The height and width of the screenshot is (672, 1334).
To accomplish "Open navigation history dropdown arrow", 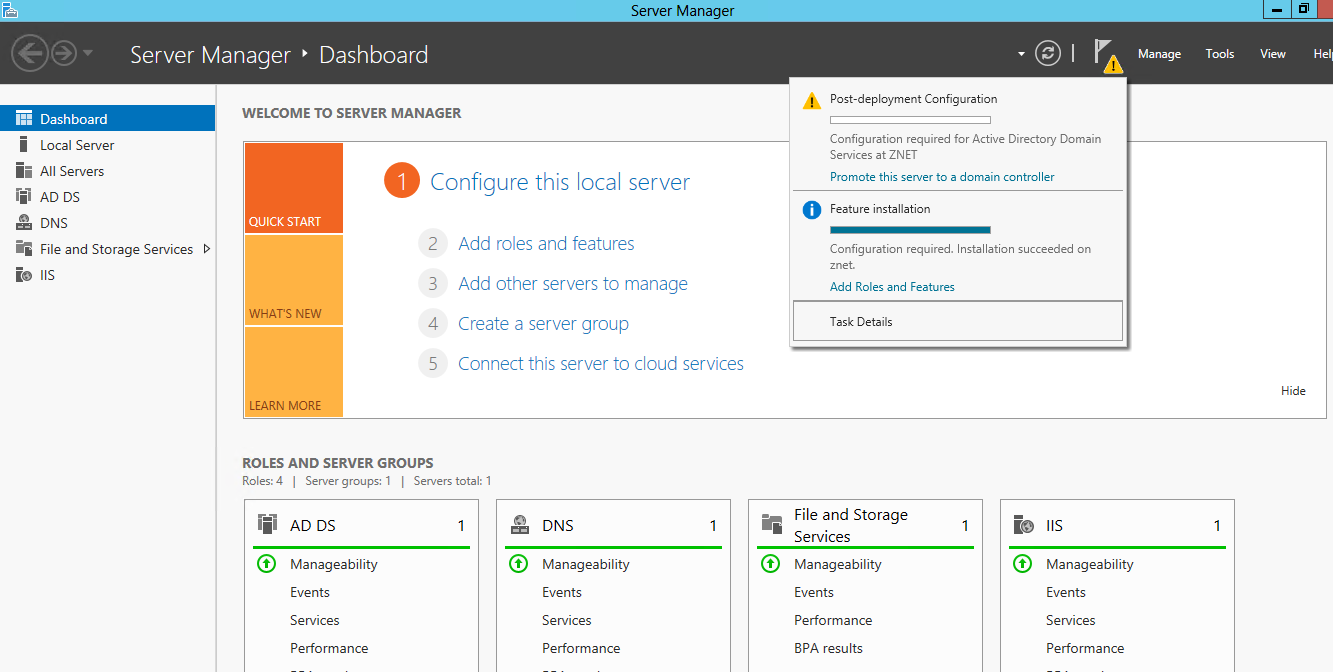I will click(88, 53).
